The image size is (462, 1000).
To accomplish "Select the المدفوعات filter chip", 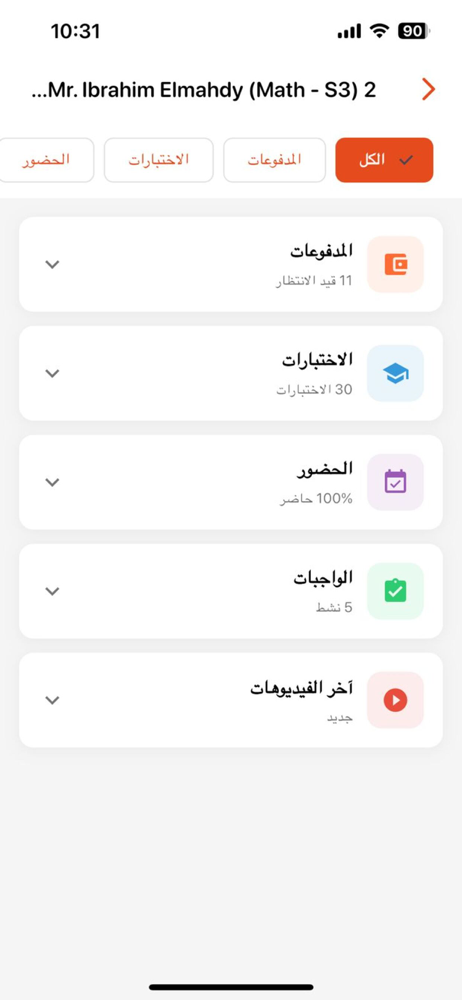I will point(274,160).
